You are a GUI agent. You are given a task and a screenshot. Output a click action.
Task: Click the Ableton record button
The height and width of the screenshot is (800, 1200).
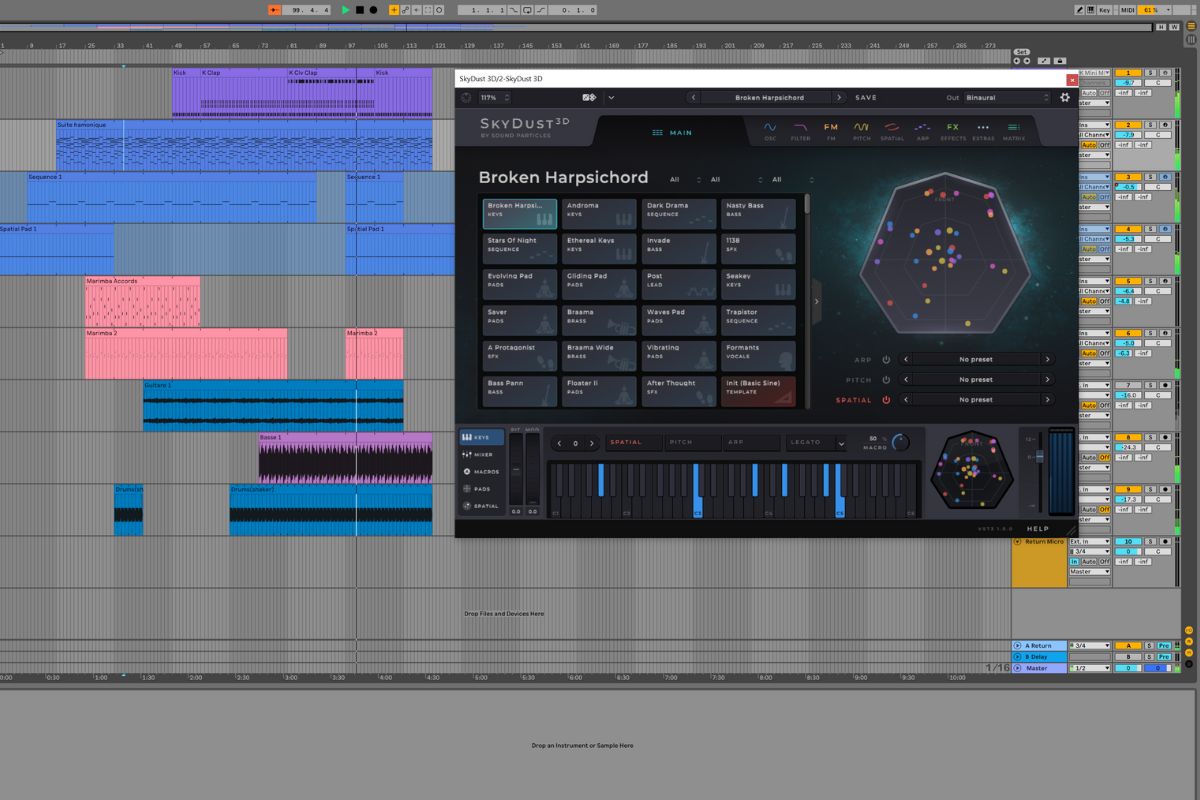point(374,10)
